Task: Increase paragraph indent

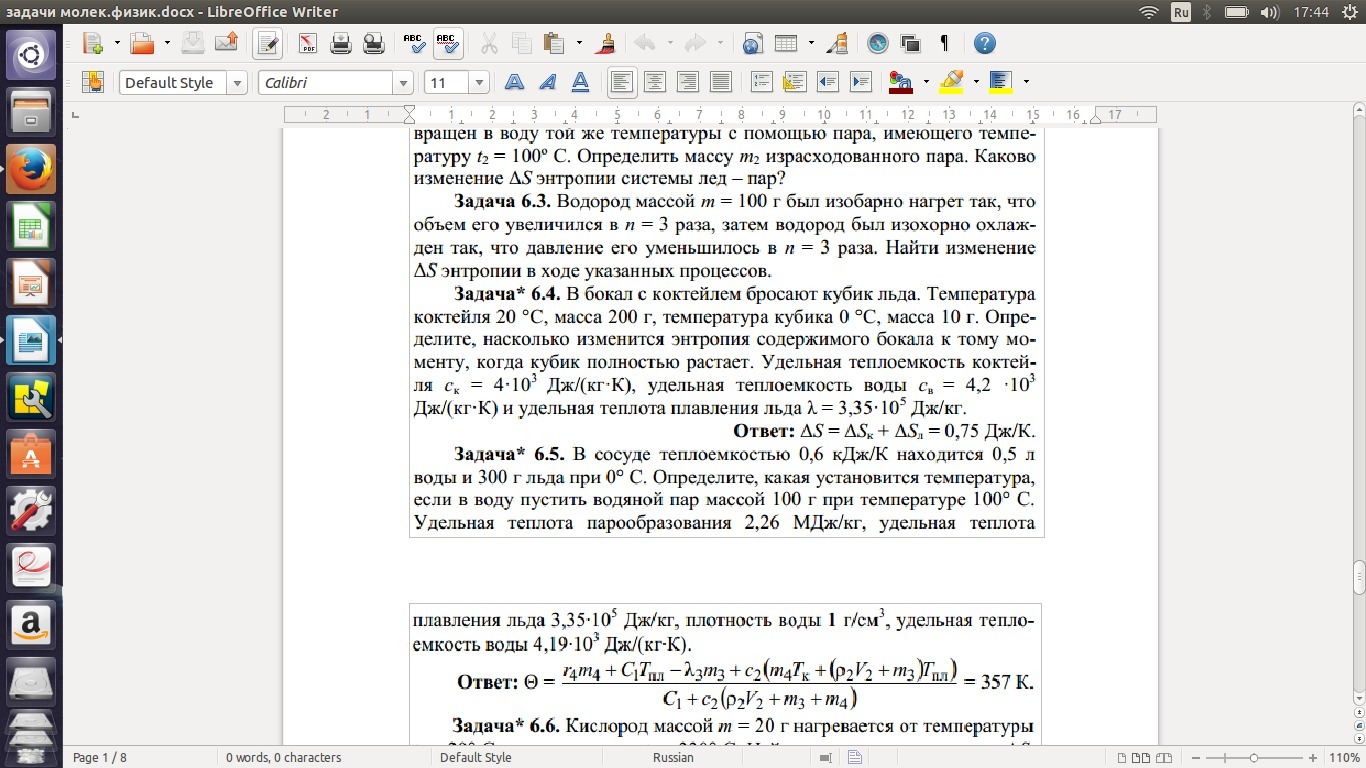Action: (x=860, y=82)
